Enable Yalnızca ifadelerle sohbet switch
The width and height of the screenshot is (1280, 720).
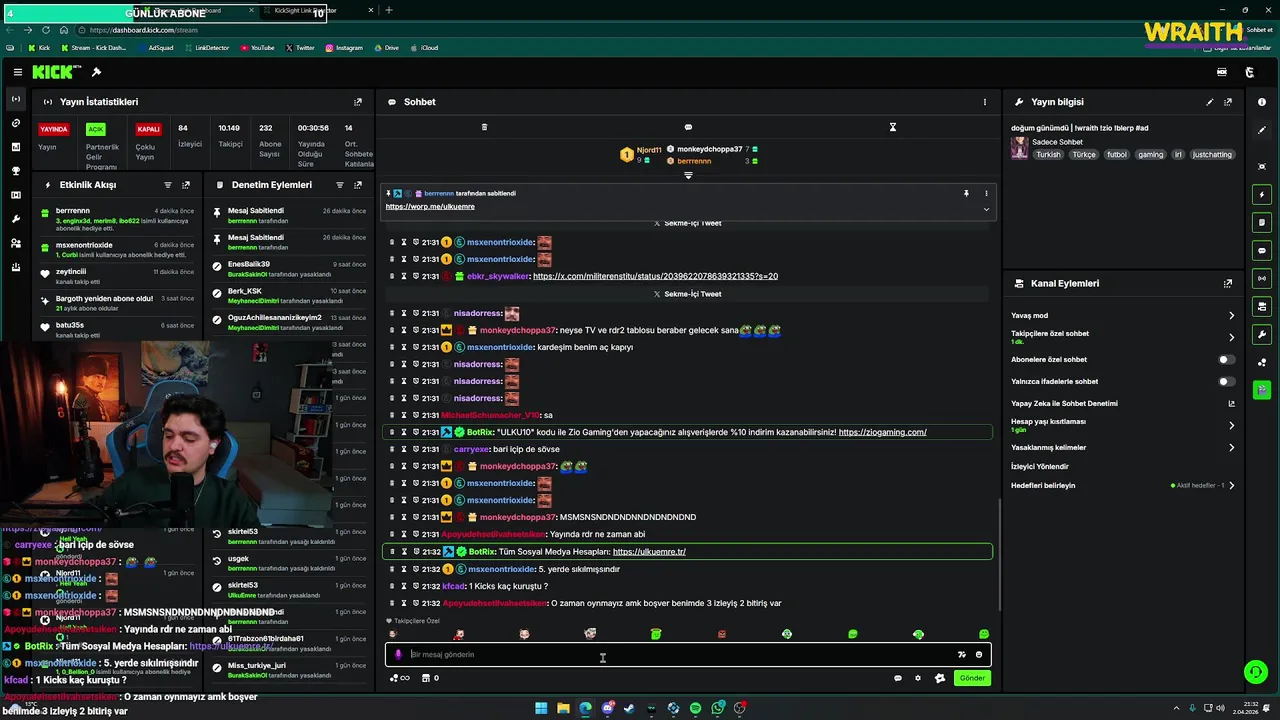point(1226,381)
